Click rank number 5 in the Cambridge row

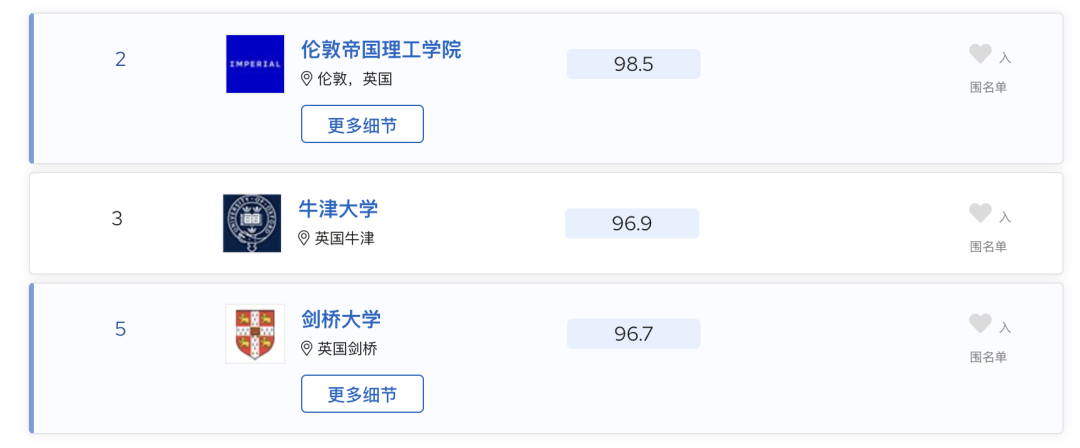(121, 329)
